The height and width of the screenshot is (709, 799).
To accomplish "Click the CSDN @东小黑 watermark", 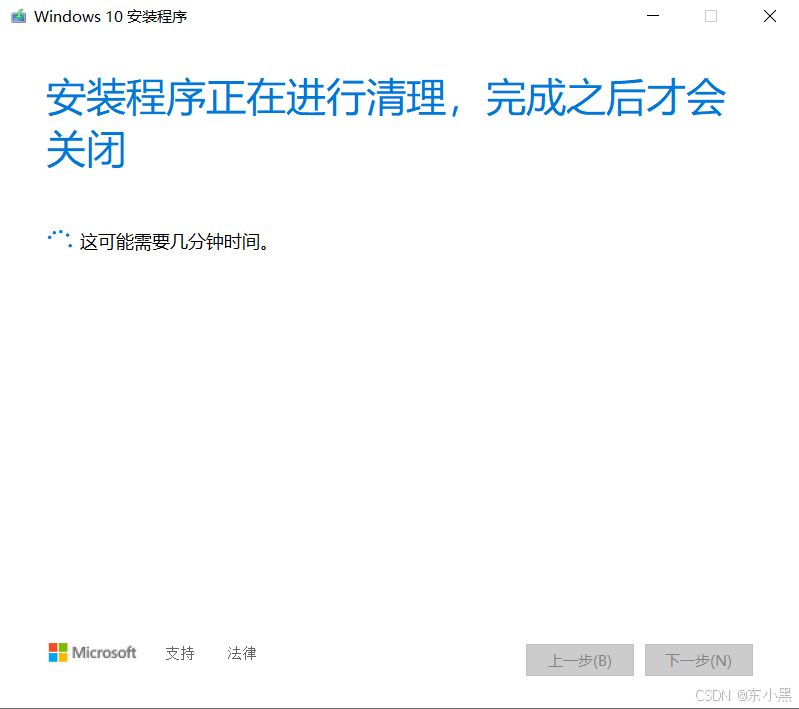I will (743, 695).
